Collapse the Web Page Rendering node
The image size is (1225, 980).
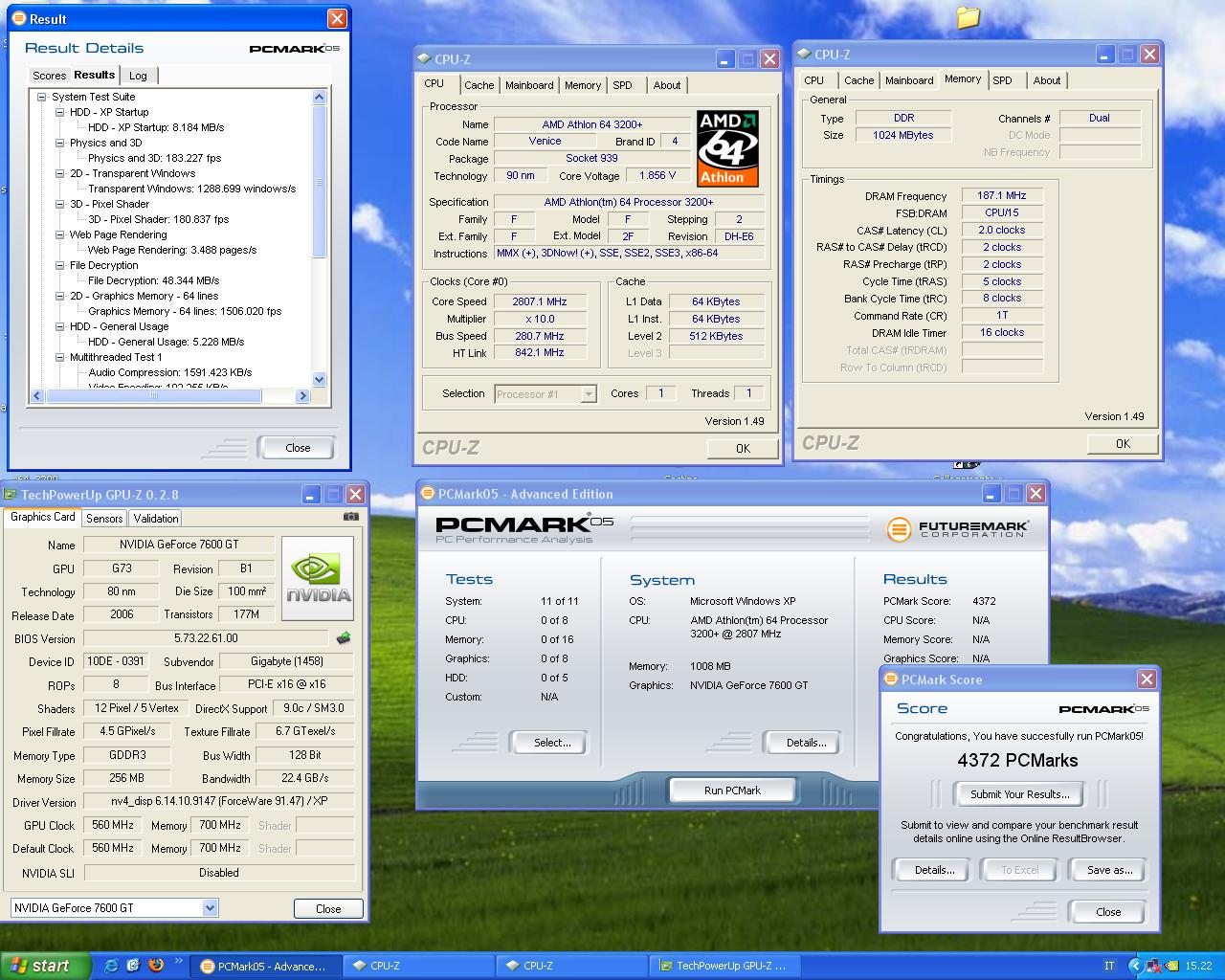(x=60, y=234)
